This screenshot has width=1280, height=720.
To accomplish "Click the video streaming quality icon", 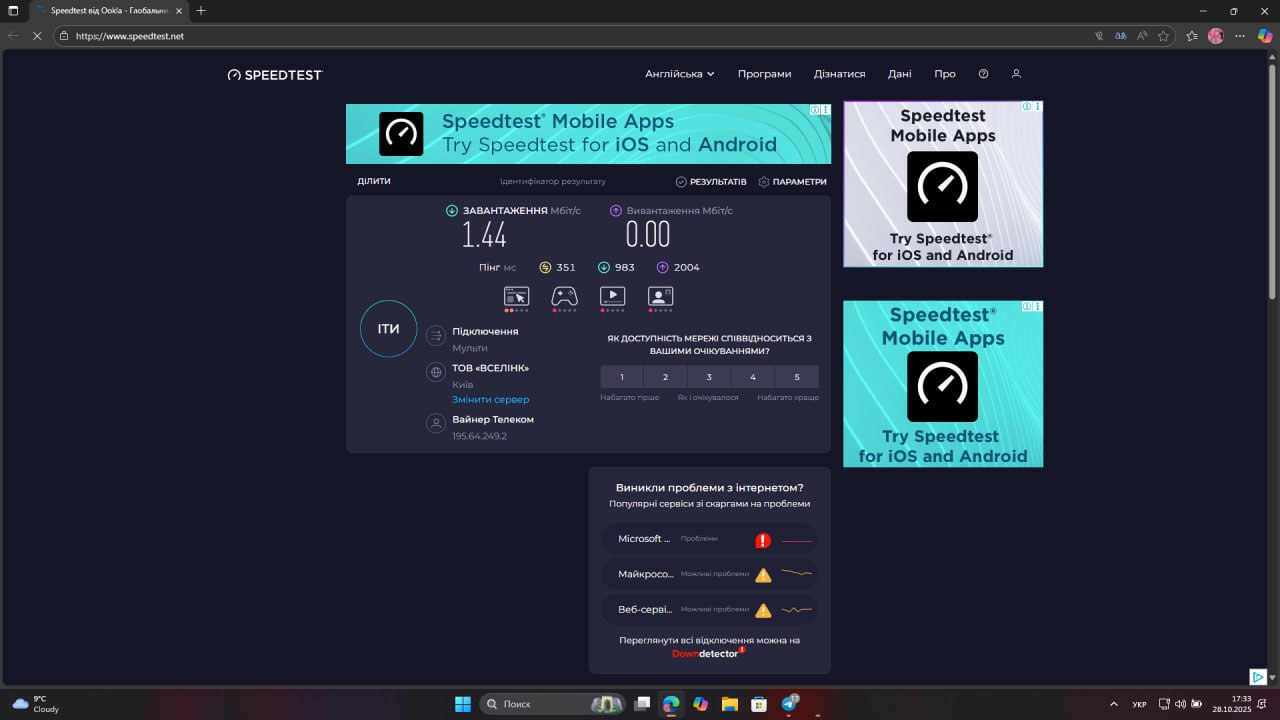I will pyautogui.click(x=612, y=296).
